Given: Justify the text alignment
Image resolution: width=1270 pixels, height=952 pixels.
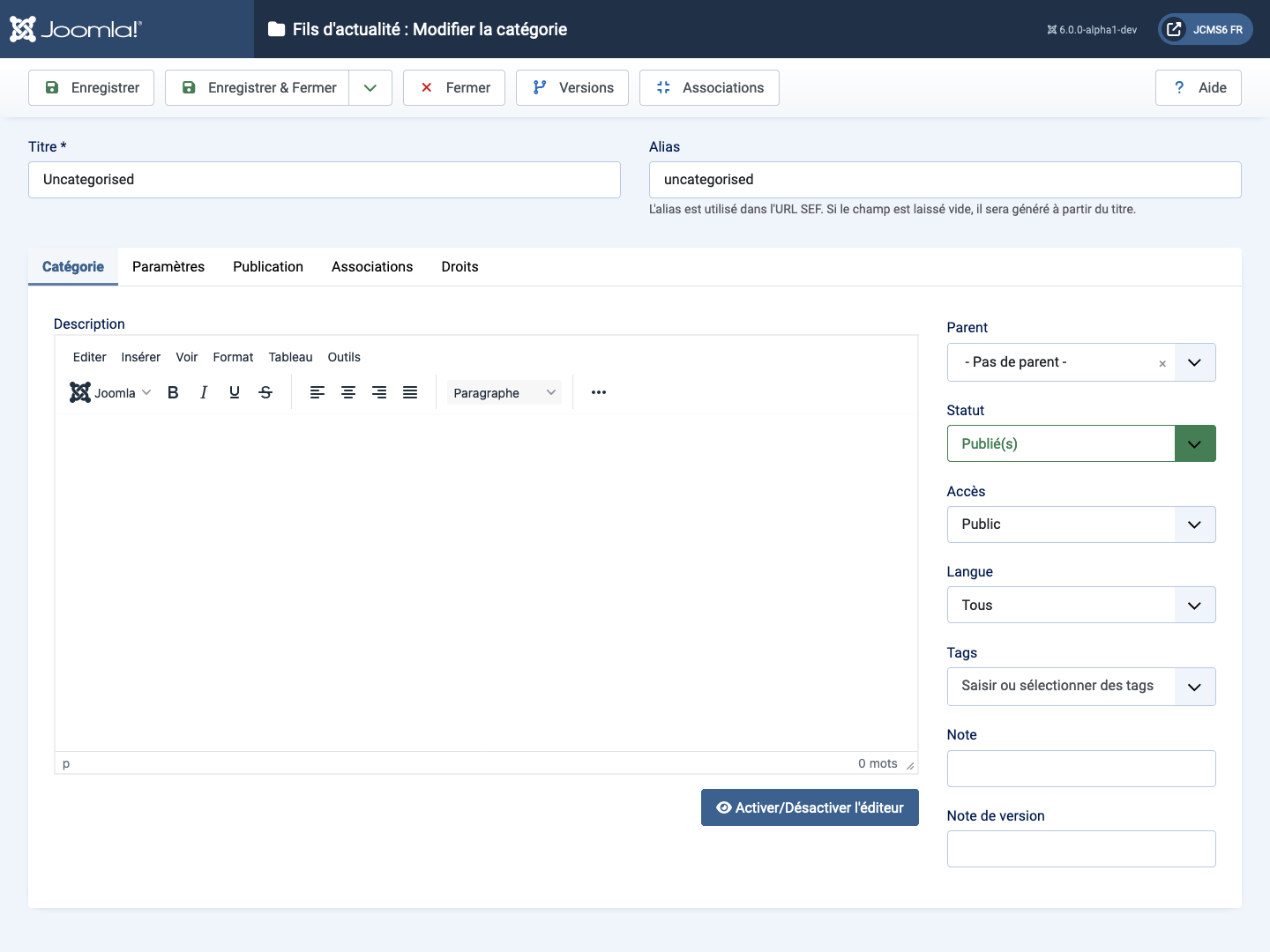Looking at the screenshot, I should coord(410,393).
